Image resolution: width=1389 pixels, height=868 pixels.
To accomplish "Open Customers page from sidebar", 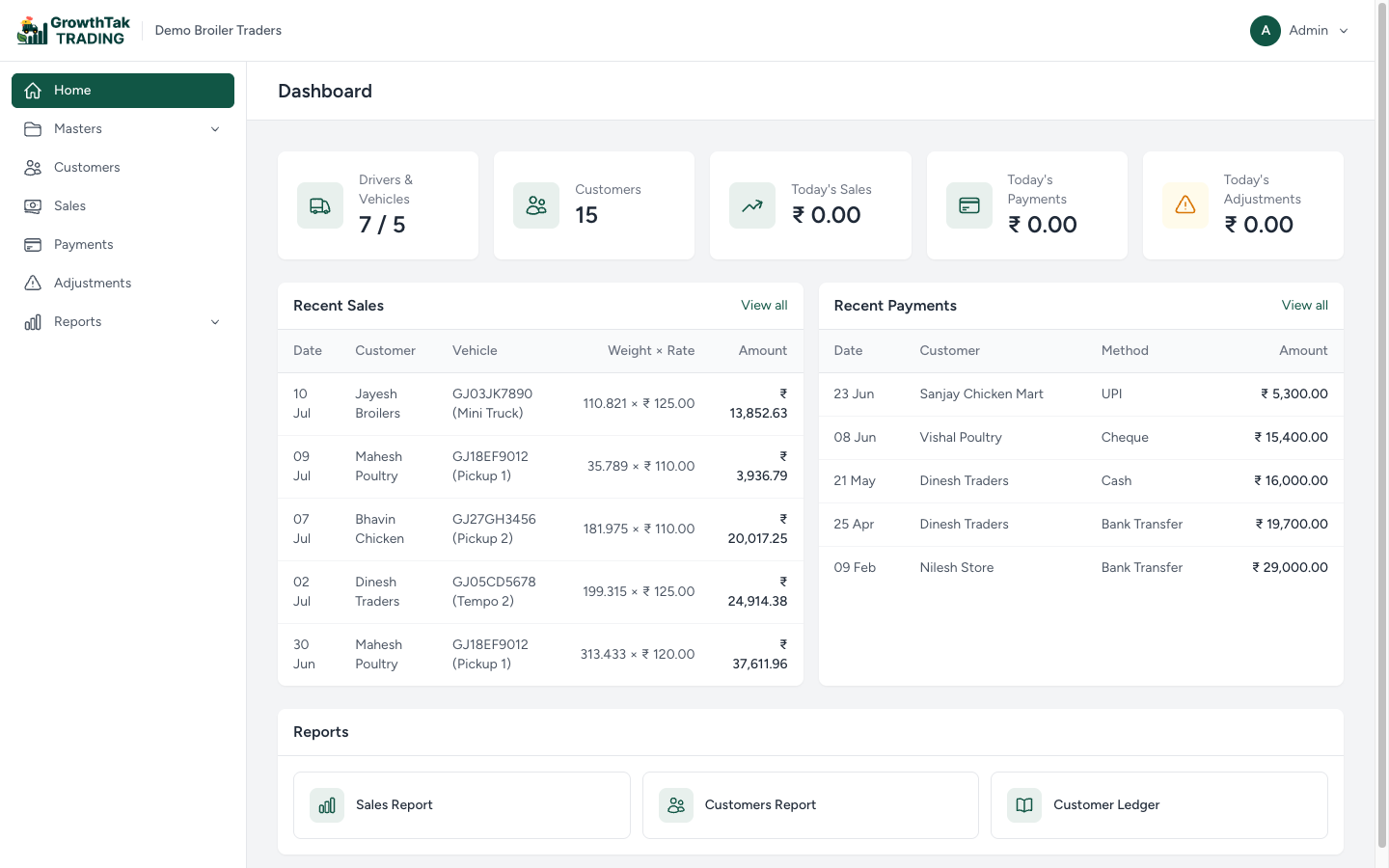I will (x=123, y=168).
